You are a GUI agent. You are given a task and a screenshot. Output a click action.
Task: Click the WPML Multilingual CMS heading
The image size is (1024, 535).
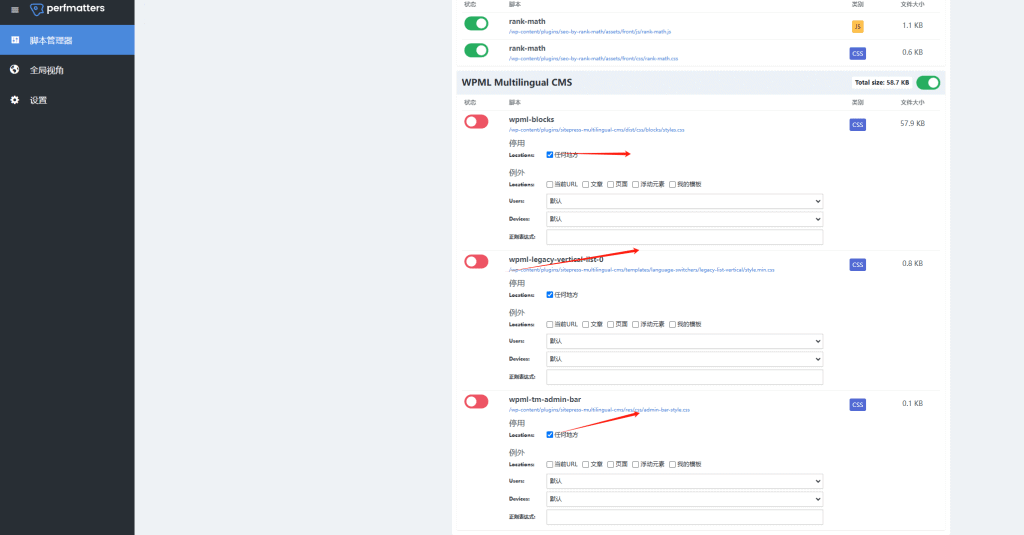tap(517, 82)
